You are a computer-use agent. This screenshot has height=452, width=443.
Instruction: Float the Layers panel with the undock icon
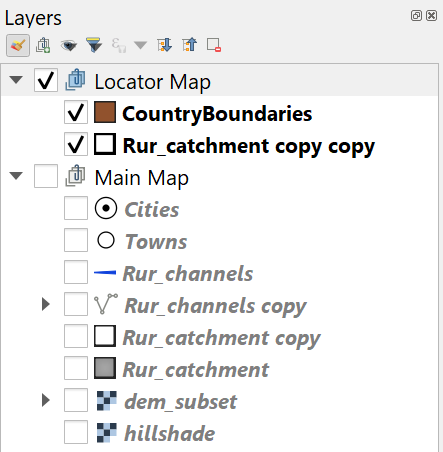coord(416,16)
